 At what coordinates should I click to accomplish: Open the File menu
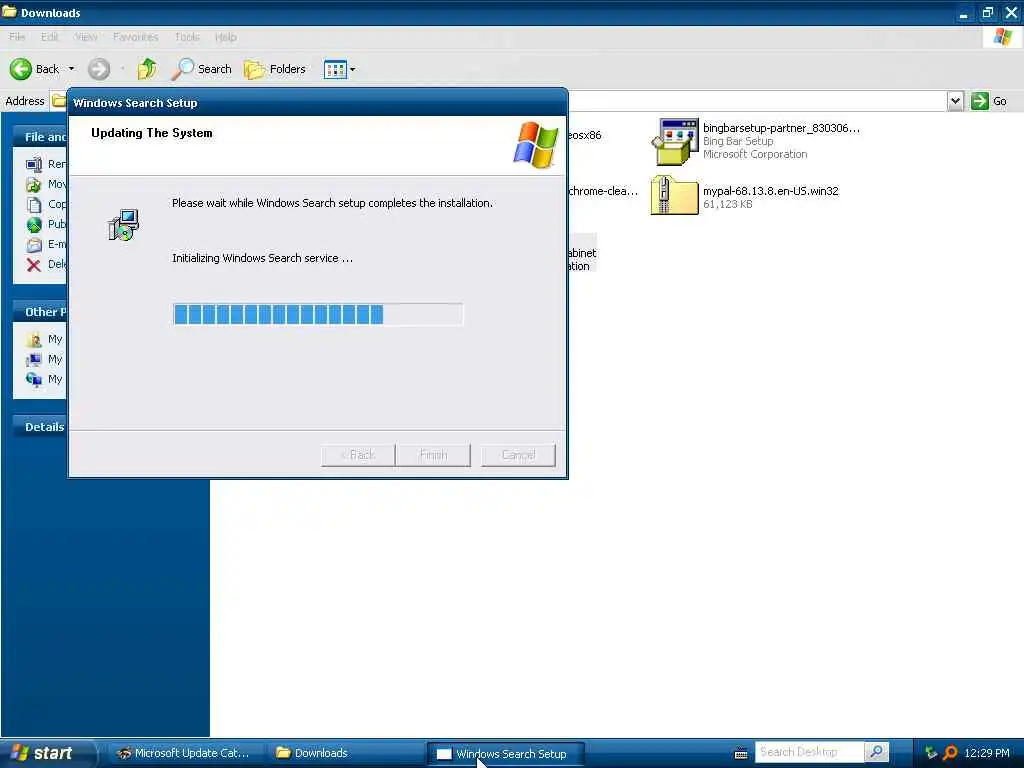17,37
